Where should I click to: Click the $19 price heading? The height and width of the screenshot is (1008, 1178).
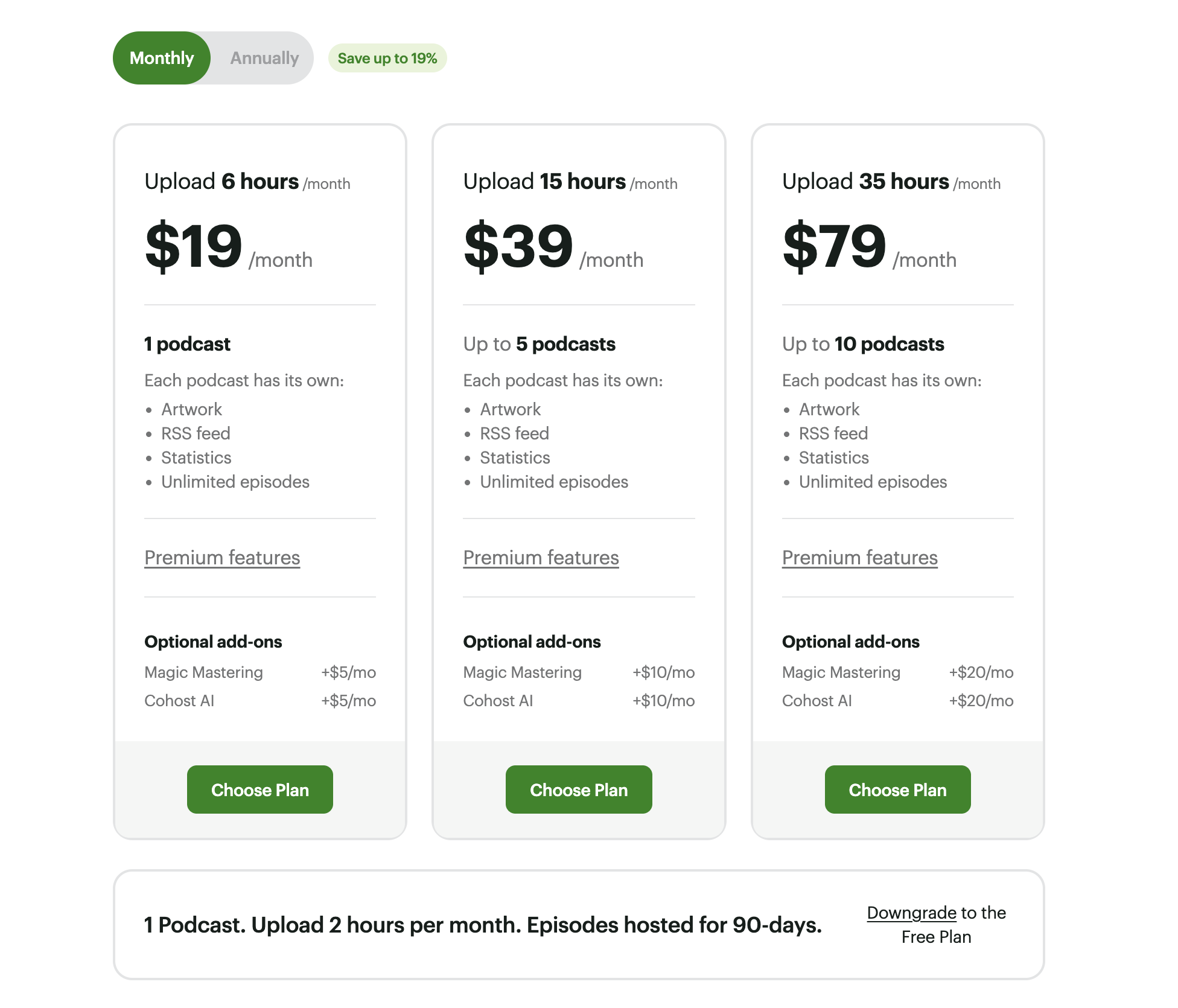[194, 246]
